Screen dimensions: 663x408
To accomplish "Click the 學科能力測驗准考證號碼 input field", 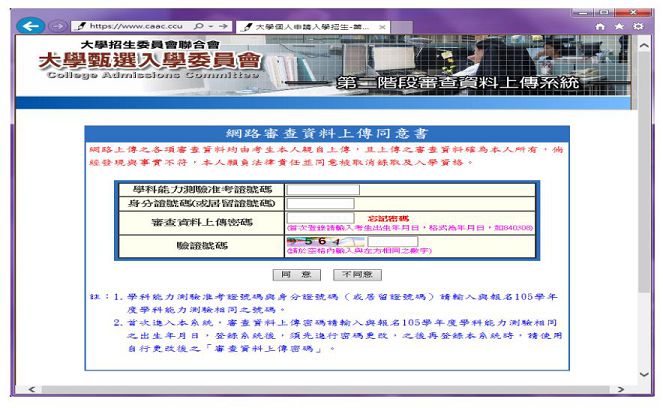I will (x=323, y=190).
